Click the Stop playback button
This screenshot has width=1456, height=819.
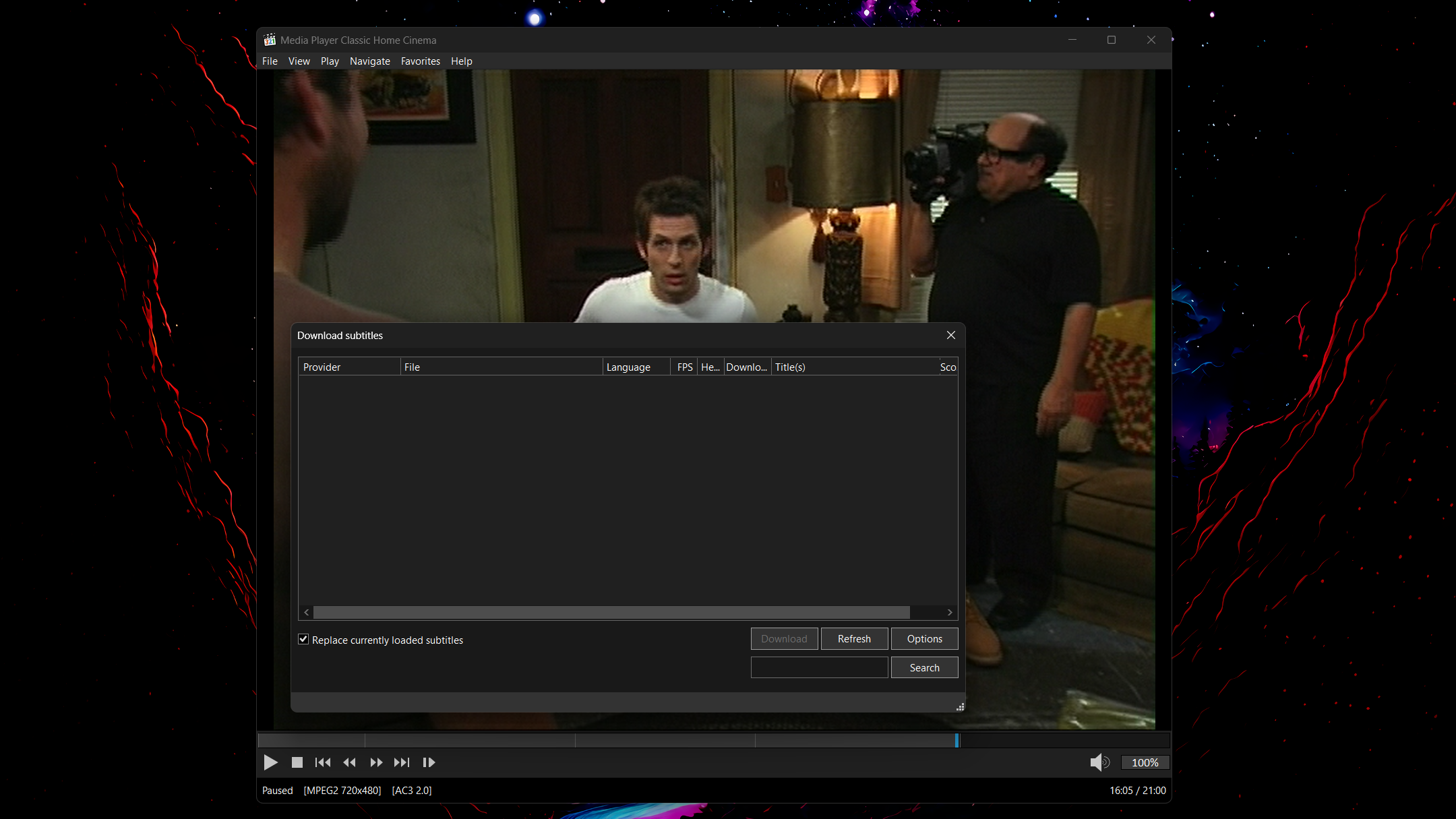pyautogui.click(x=297, y=762)
